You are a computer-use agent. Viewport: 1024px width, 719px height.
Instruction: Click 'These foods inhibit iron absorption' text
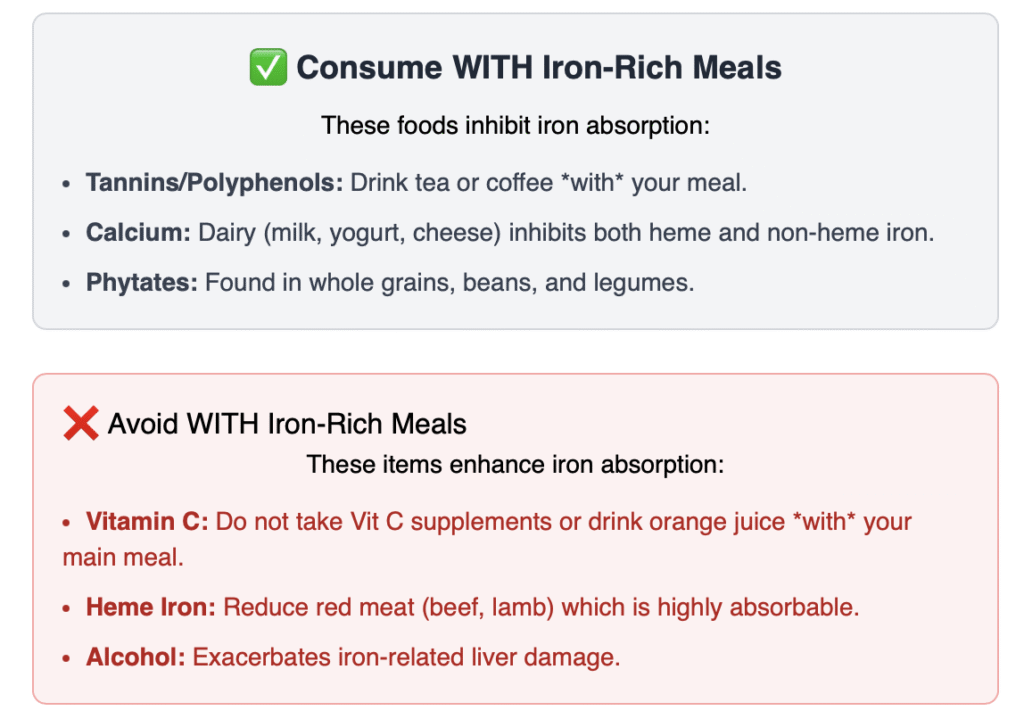pyautogui.click(x=515, y=126)
